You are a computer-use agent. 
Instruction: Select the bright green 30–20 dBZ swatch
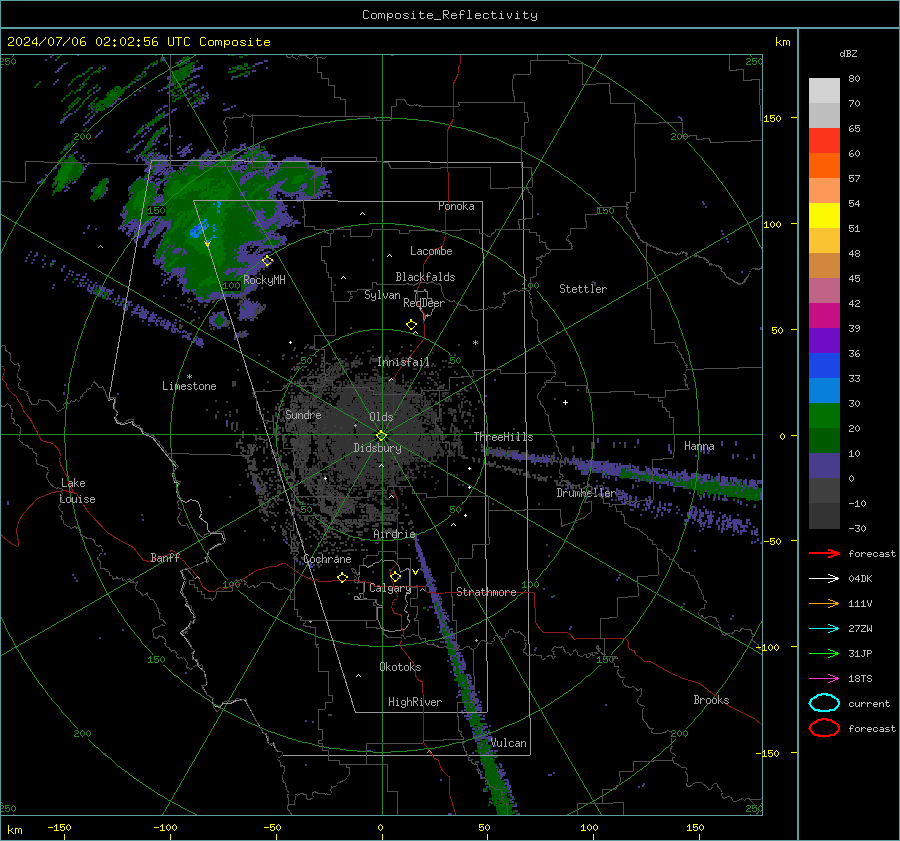(x=824, y=416)
